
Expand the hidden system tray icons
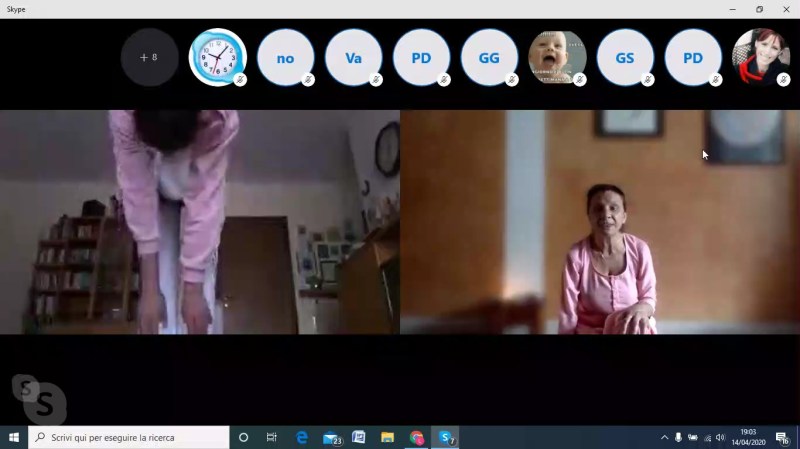664,438
